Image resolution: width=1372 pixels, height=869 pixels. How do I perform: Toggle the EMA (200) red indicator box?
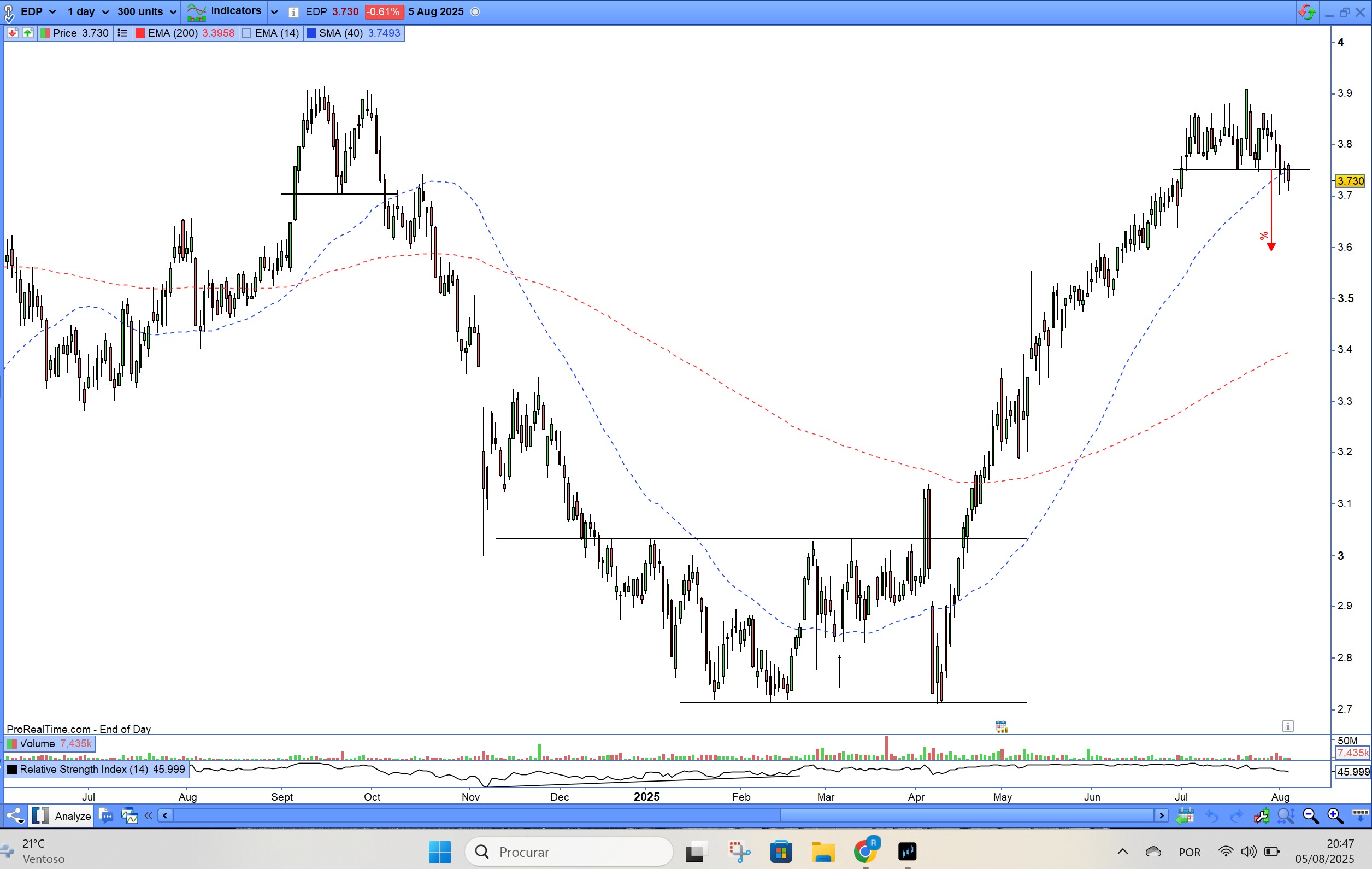(139, 33)
